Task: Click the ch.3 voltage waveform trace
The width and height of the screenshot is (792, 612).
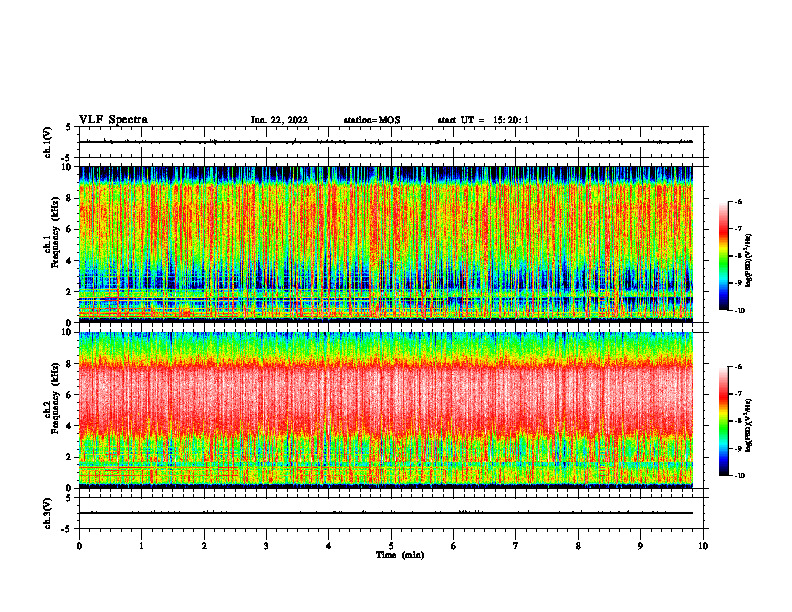Action: coord(386,513)
